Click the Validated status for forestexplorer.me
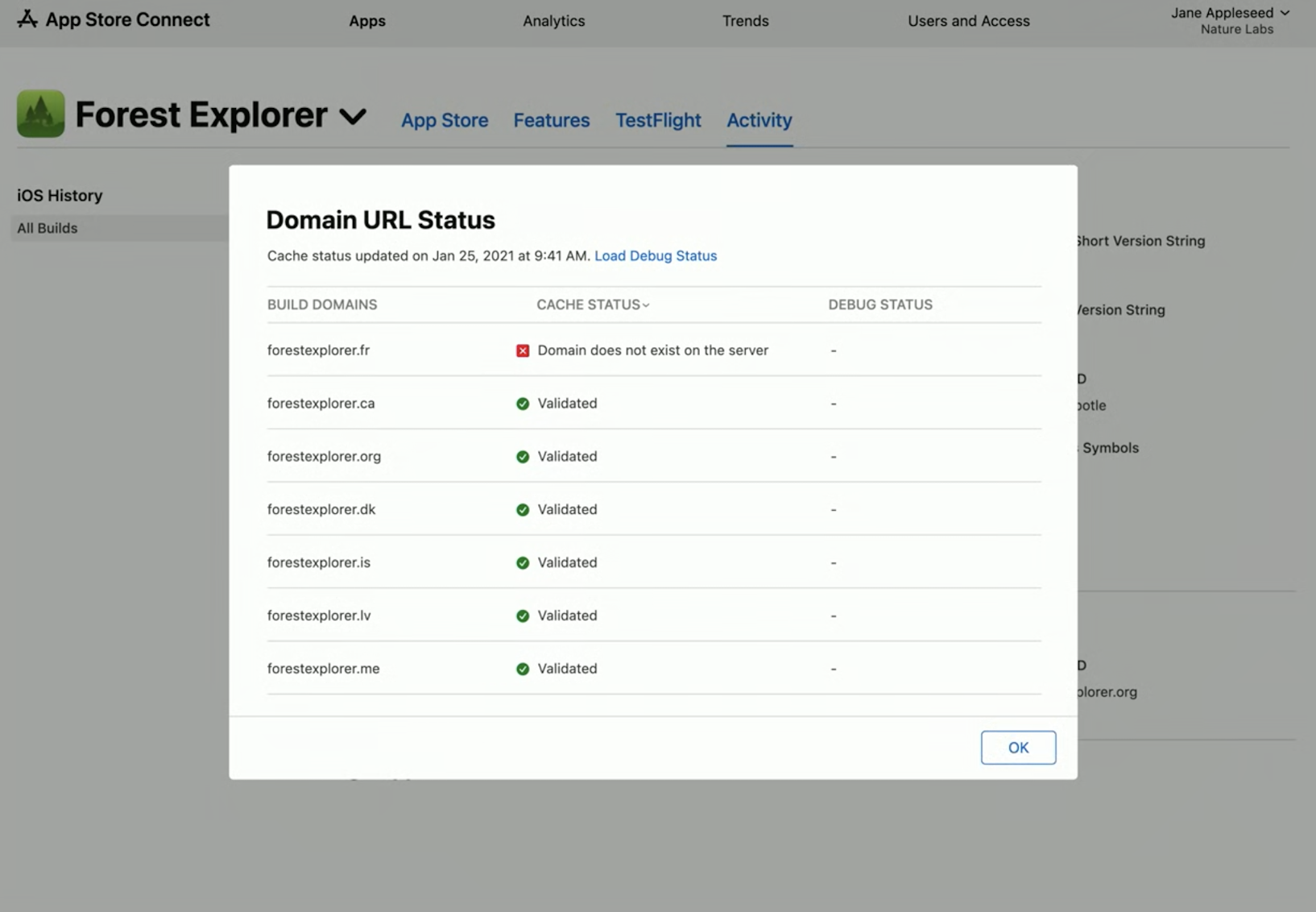The image size is (1316, 912). (x=567, y=669)
